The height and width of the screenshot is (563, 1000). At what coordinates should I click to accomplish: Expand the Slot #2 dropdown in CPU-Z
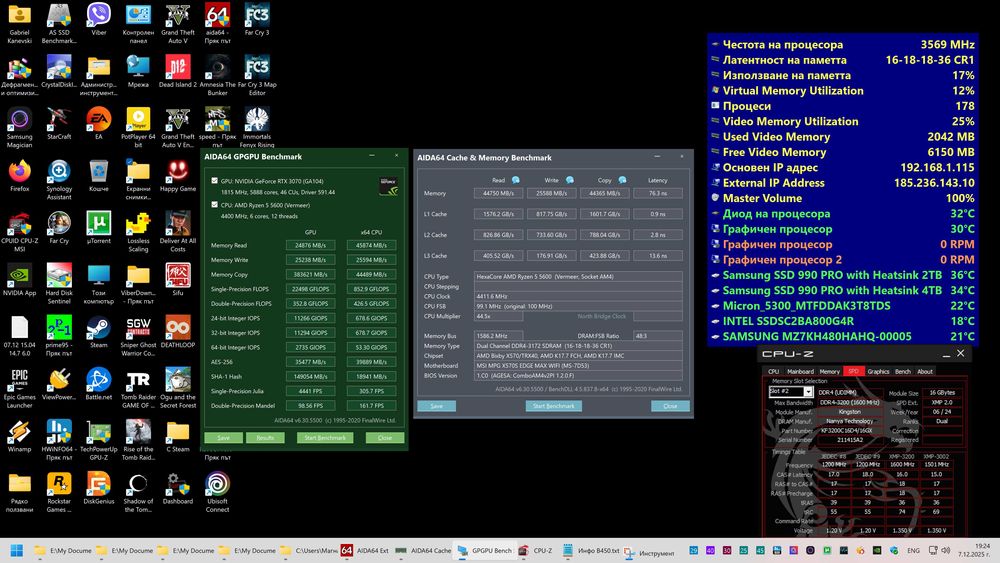[808, 391]
